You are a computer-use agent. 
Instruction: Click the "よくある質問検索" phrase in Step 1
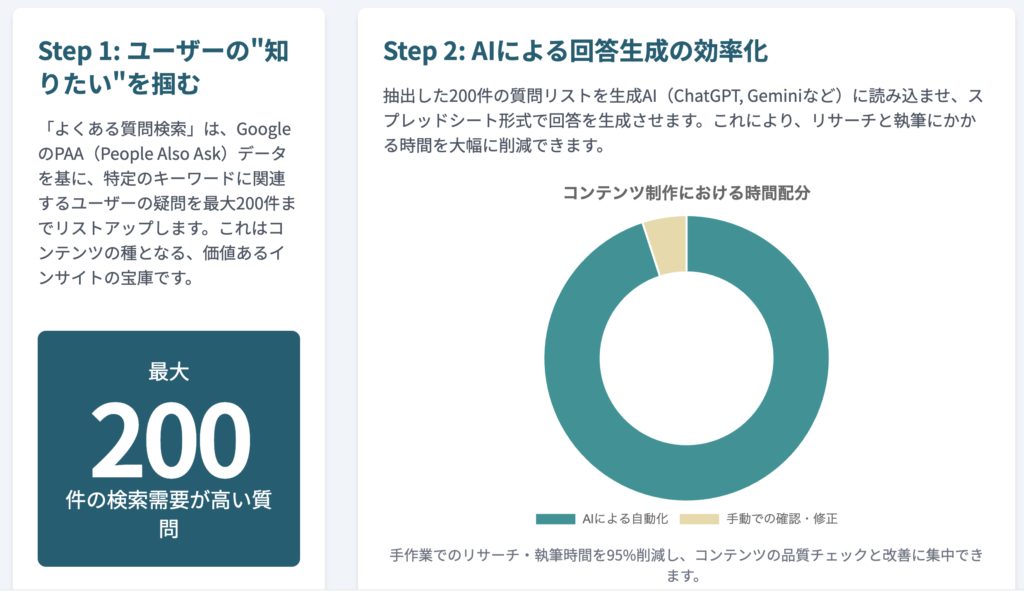(x=112, y=131)
